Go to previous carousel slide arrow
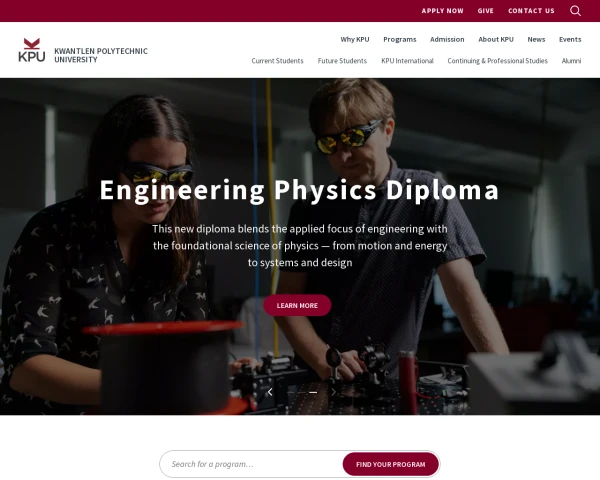Viewport: 600px width, 480px height. (270, 392)
